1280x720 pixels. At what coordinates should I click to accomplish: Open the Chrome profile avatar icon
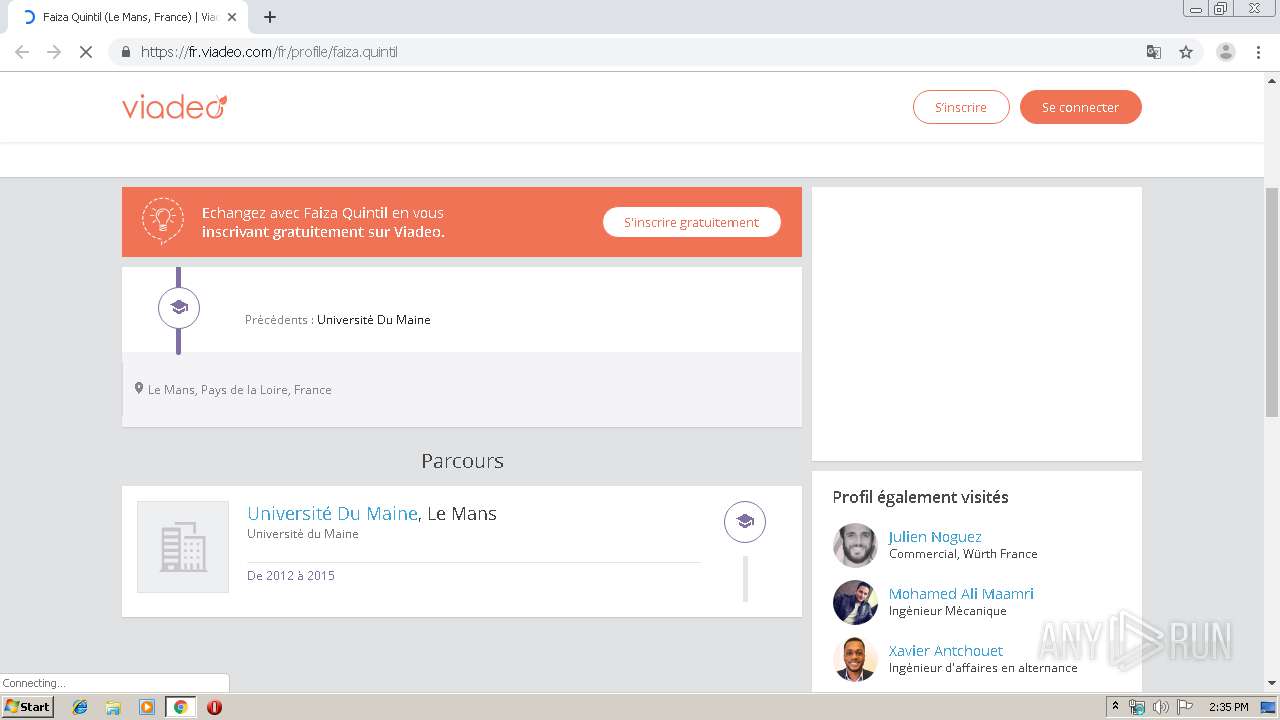1225,52
